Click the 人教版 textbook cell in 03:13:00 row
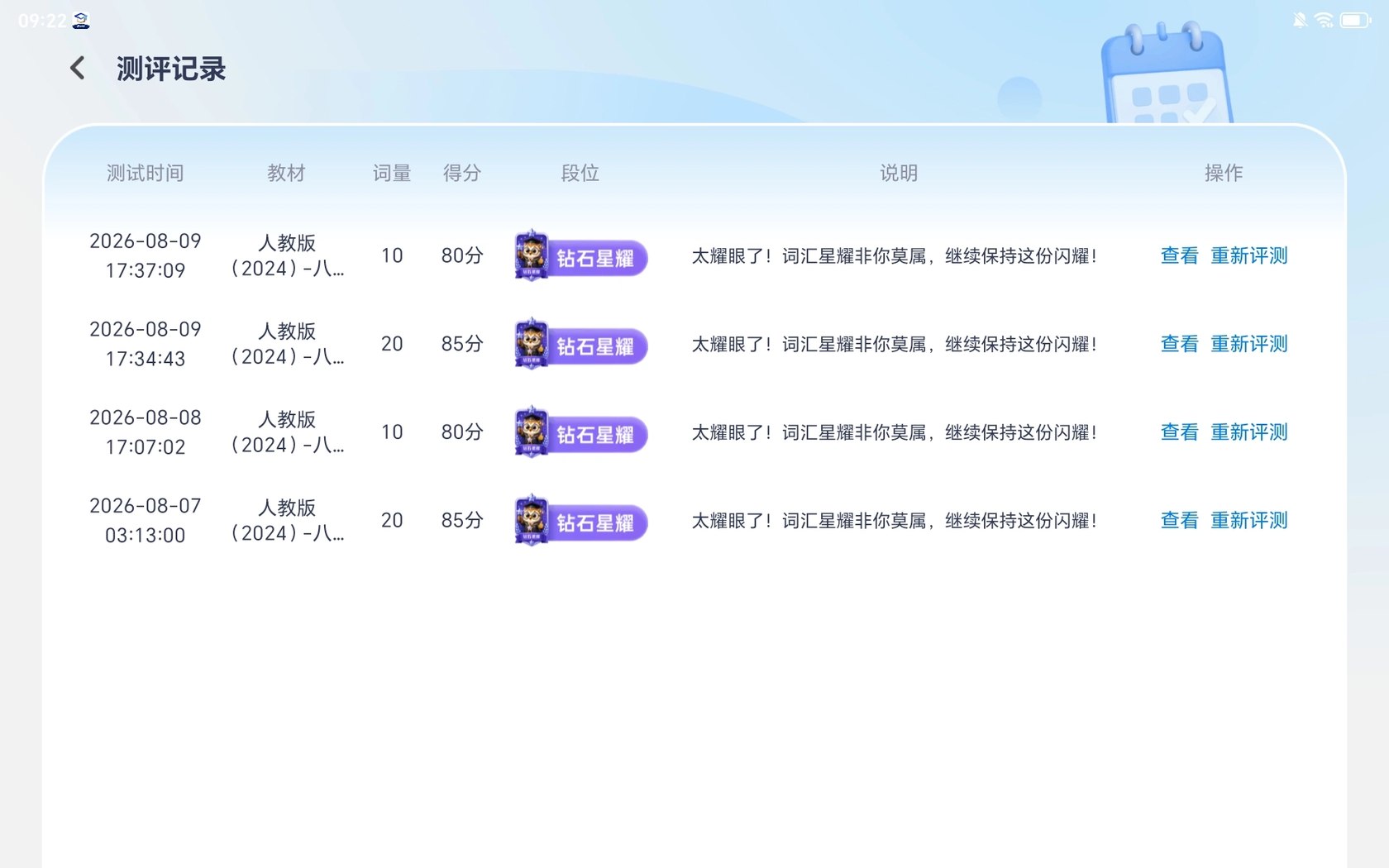The image size is (1389, 868). 287,521
